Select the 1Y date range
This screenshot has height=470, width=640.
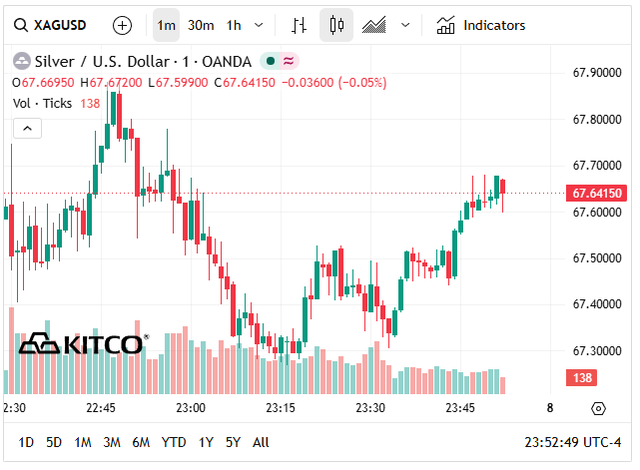206,442
